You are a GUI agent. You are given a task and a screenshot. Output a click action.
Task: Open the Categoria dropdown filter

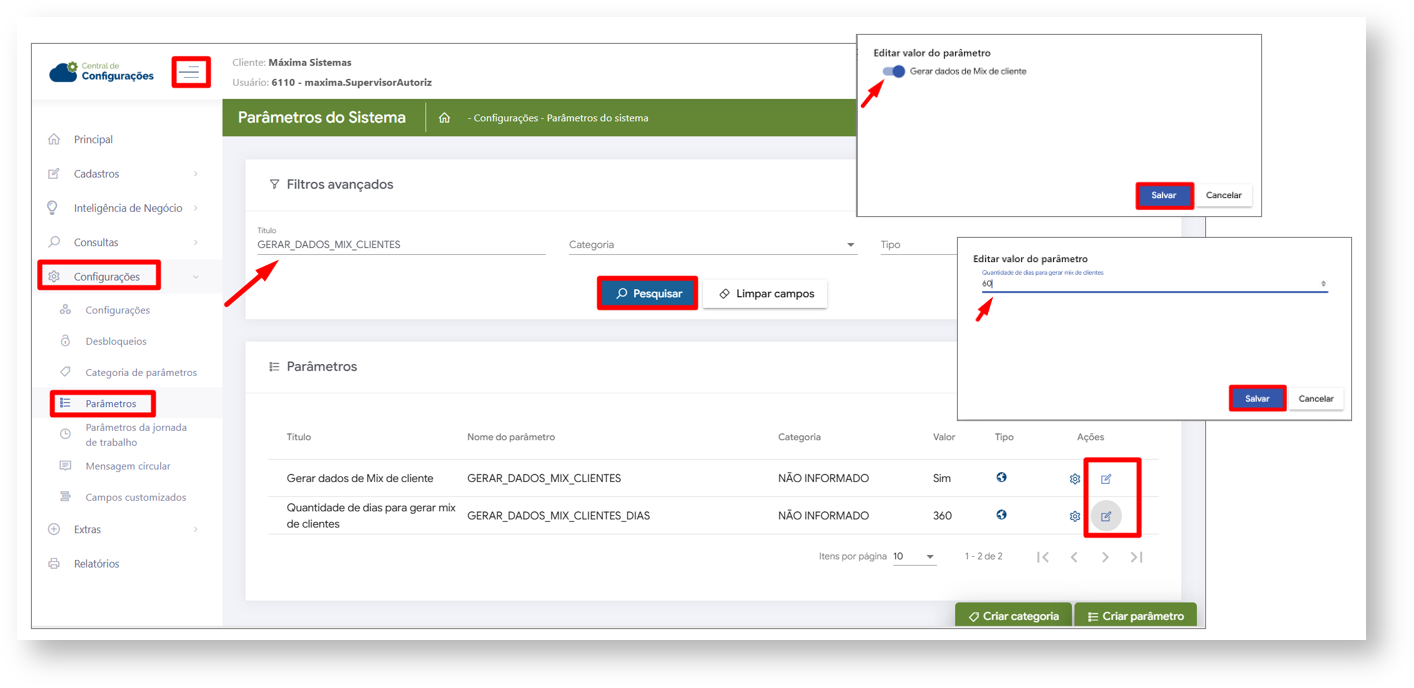[712, 245]
